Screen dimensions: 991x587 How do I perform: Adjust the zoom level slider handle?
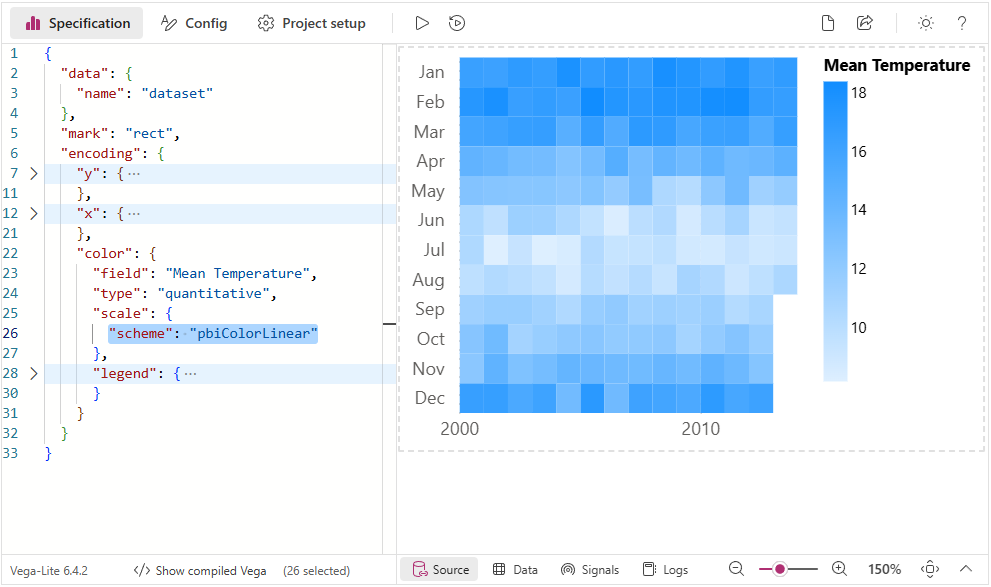pos(780,569)
